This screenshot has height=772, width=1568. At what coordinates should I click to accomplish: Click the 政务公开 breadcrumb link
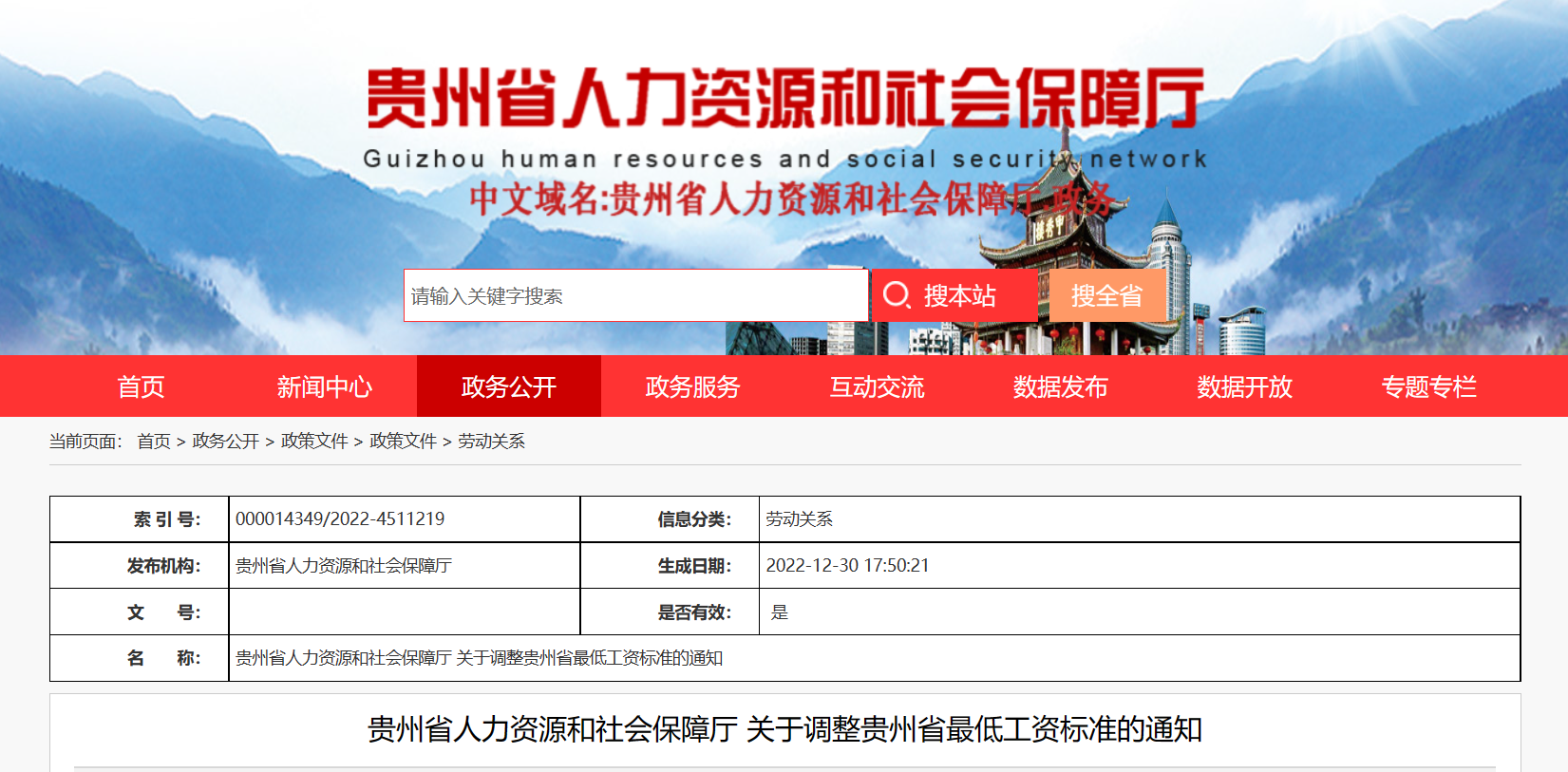coord(225,442)
